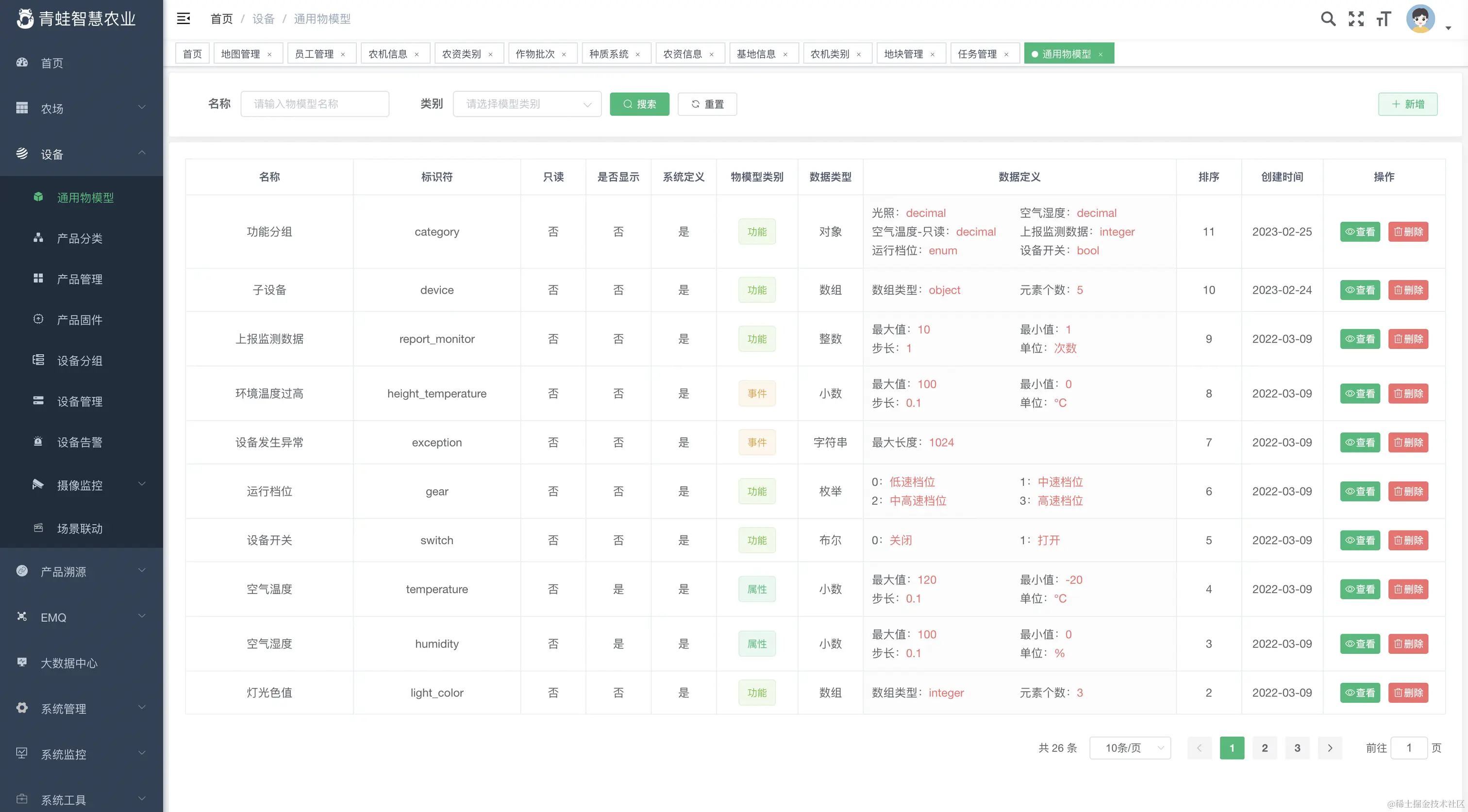Open the 请选择模型类别 dropdown

[x=527, y=104]
